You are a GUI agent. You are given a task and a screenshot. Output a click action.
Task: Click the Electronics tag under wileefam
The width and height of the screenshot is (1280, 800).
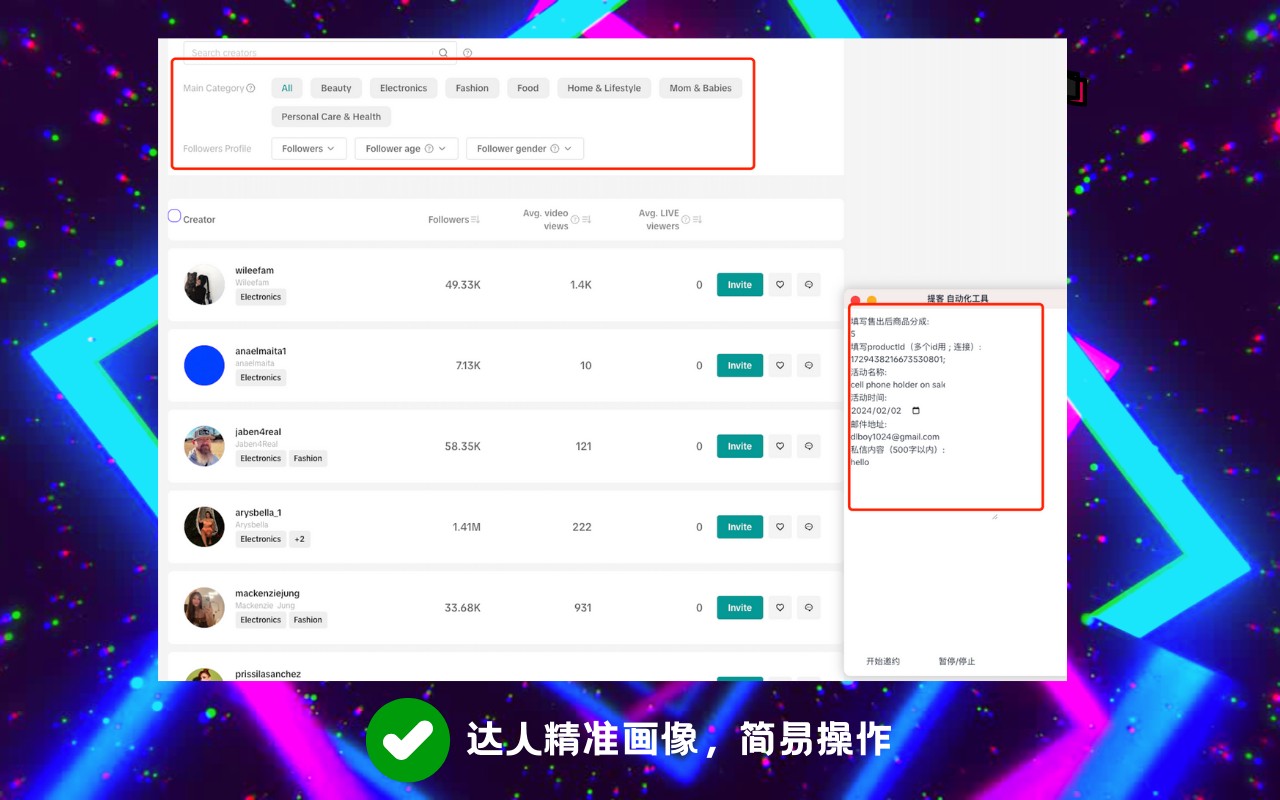pyautogui.click(x=261, y=297)
